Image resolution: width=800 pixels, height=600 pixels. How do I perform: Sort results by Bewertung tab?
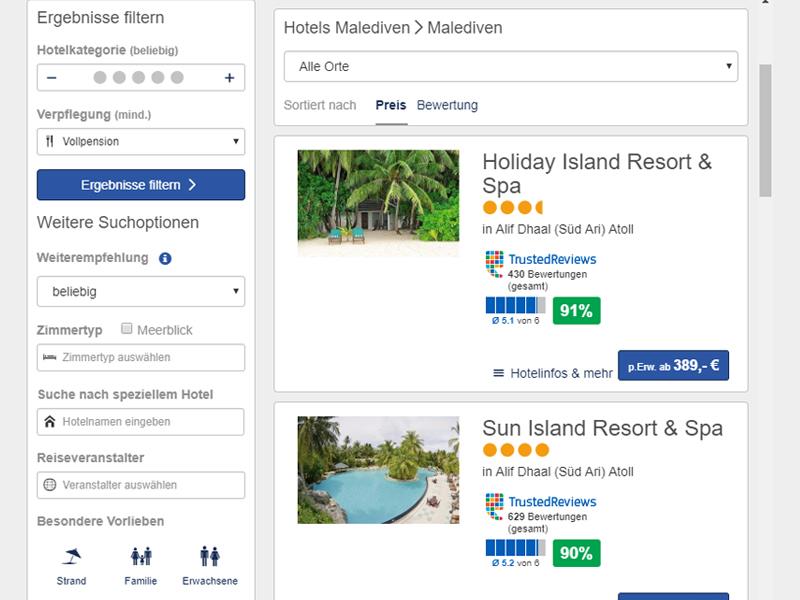[447, 105]
